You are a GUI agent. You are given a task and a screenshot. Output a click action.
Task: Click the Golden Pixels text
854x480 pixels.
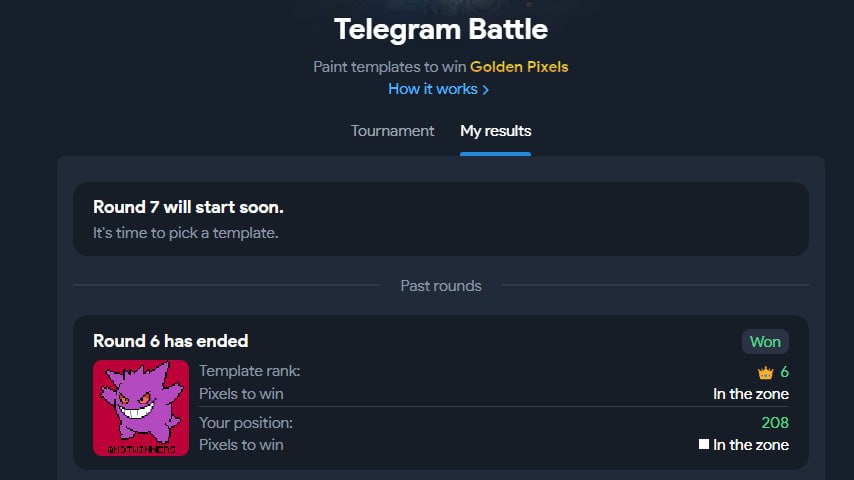[519, 66]
